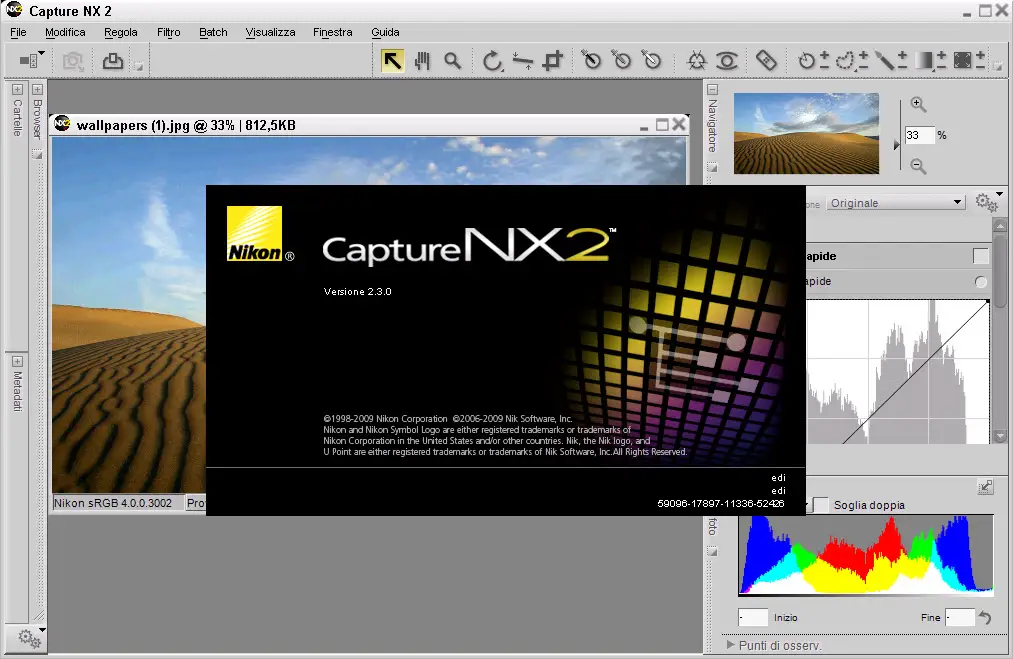Click the histogram reset arrow button
This screenshot has width=1013, height=659.
click(x=984, y=618)
